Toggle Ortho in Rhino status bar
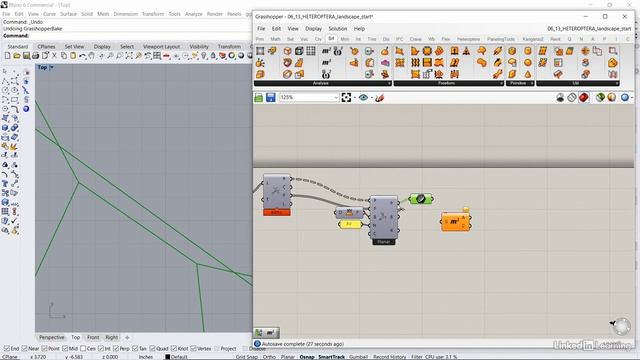Viewport: 640px width, 360px height. 269,357
